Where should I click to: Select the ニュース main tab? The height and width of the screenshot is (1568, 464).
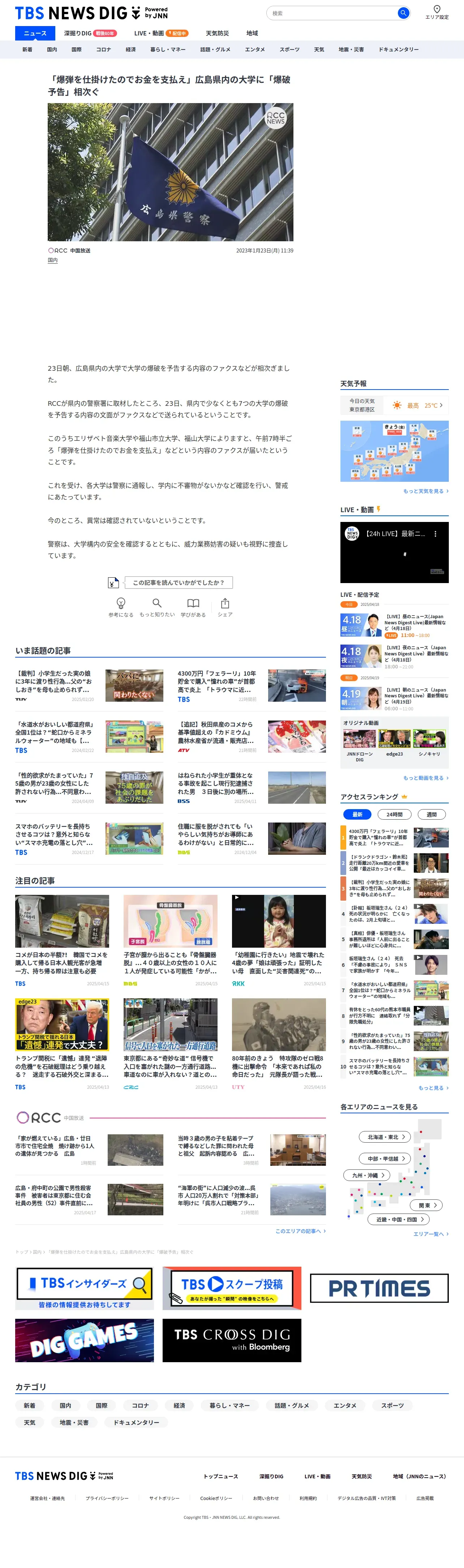pos(35,34)
